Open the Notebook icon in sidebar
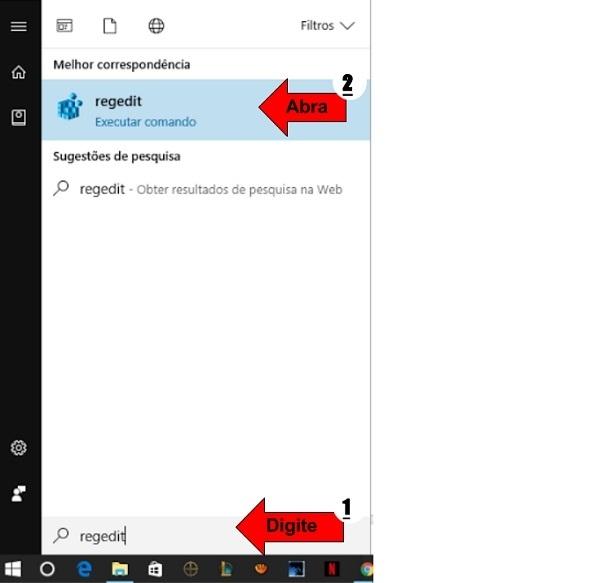The width and height of the screenshot is (600, 583). click(18, 117)
